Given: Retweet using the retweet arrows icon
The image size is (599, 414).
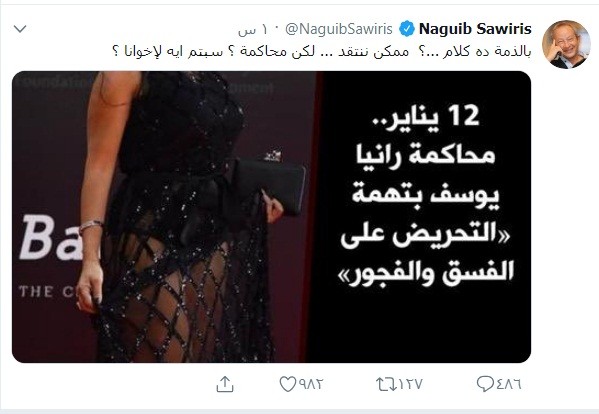Looking at the screenshot, I should point(386,384).
